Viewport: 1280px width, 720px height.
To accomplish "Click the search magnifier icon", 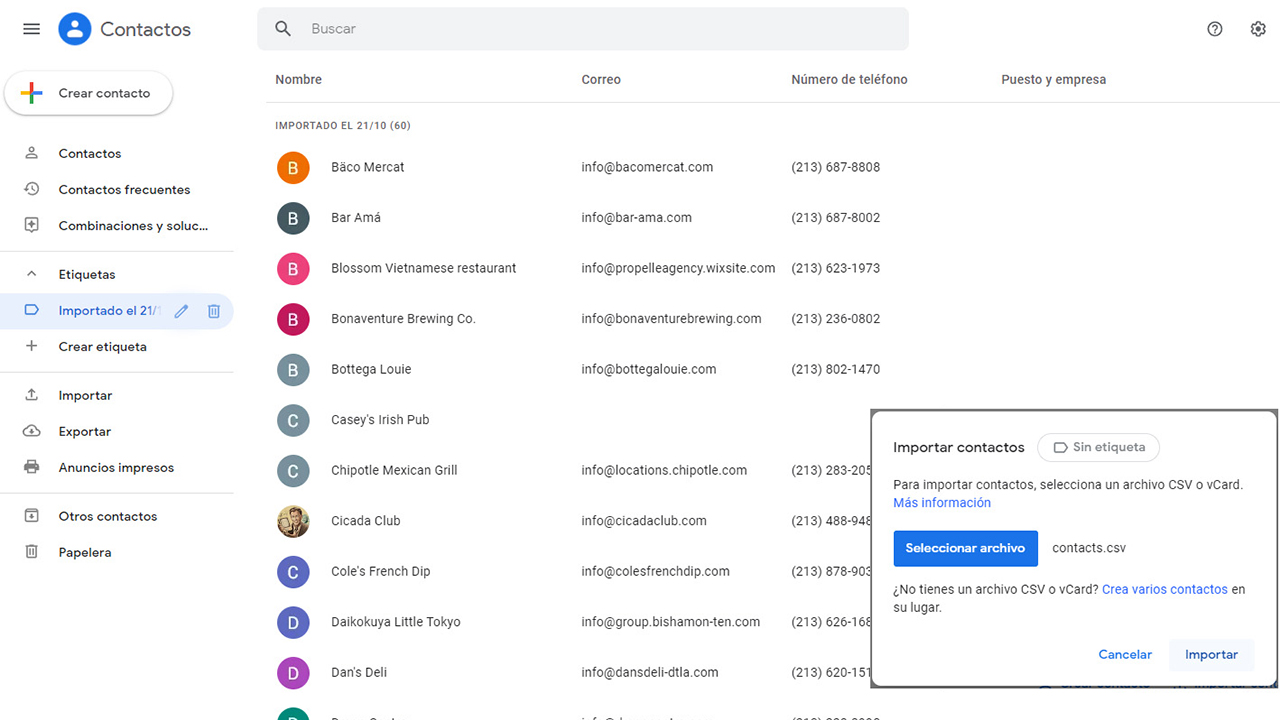I will (x=283, y=29).
